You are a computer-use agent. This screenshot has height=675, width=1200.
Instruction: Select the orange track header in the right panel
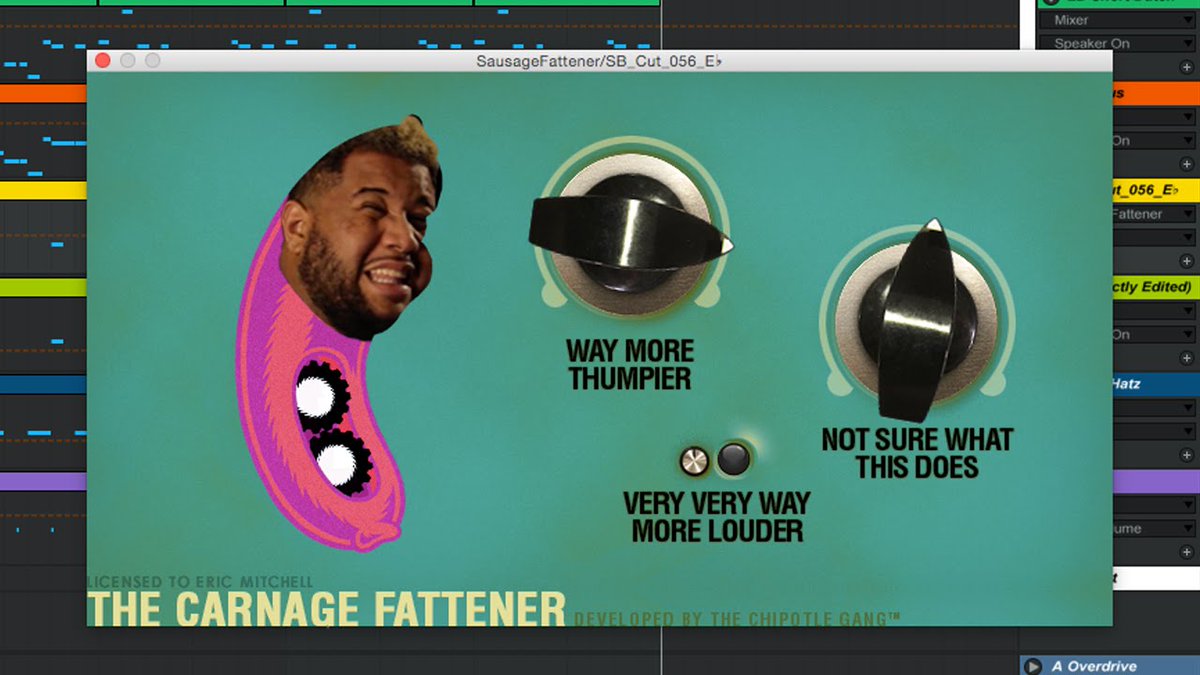(x=1156, y=93)
